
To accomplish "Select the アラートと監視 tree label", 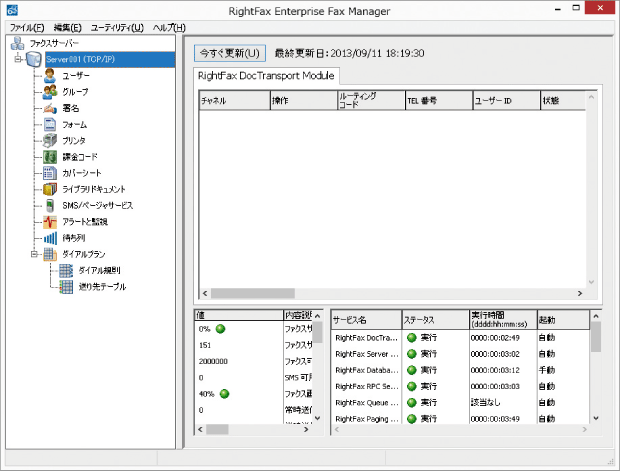I will tap(85, 221).
